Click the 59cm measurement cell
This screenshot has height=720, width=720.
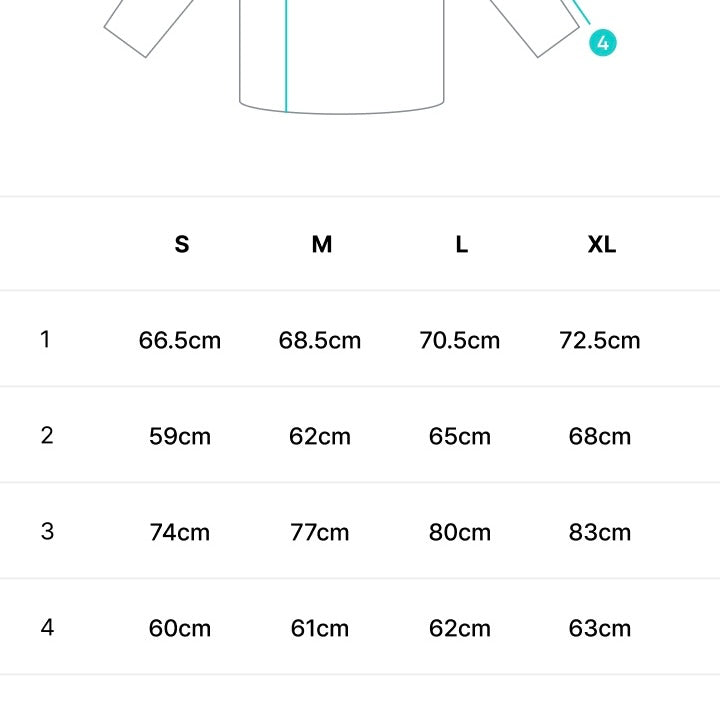180,436
